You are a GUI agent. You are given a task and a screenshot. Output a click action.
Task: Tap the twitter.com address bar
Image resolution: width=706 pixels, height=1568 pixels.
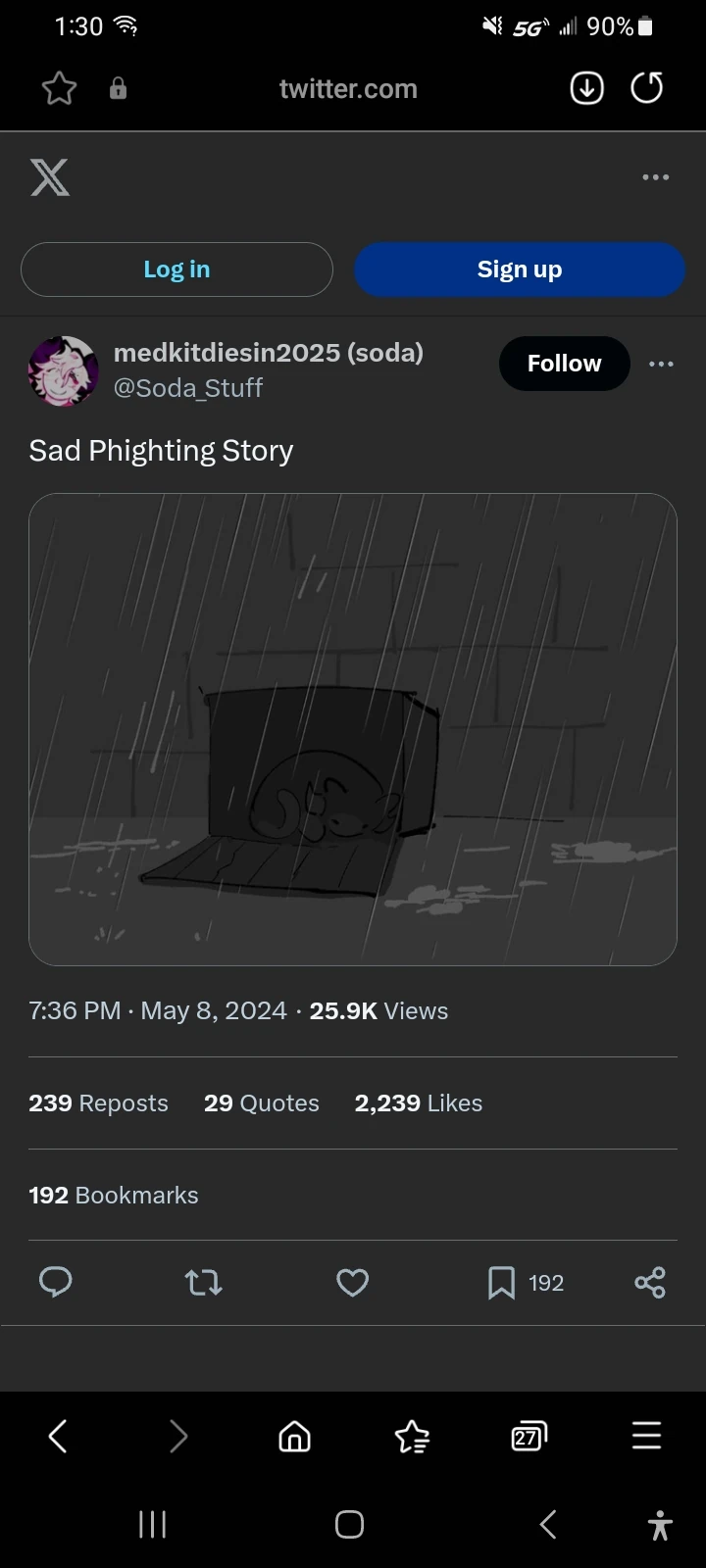(349, 88)
